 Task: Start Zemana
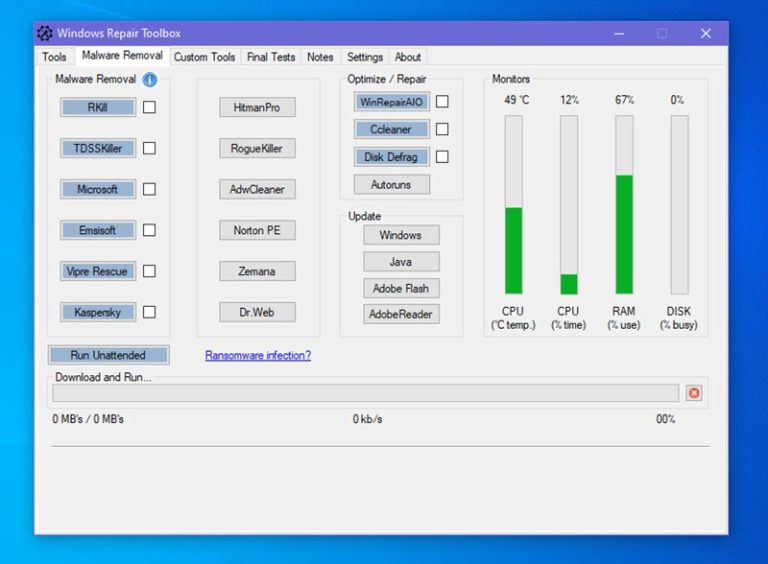257,271
